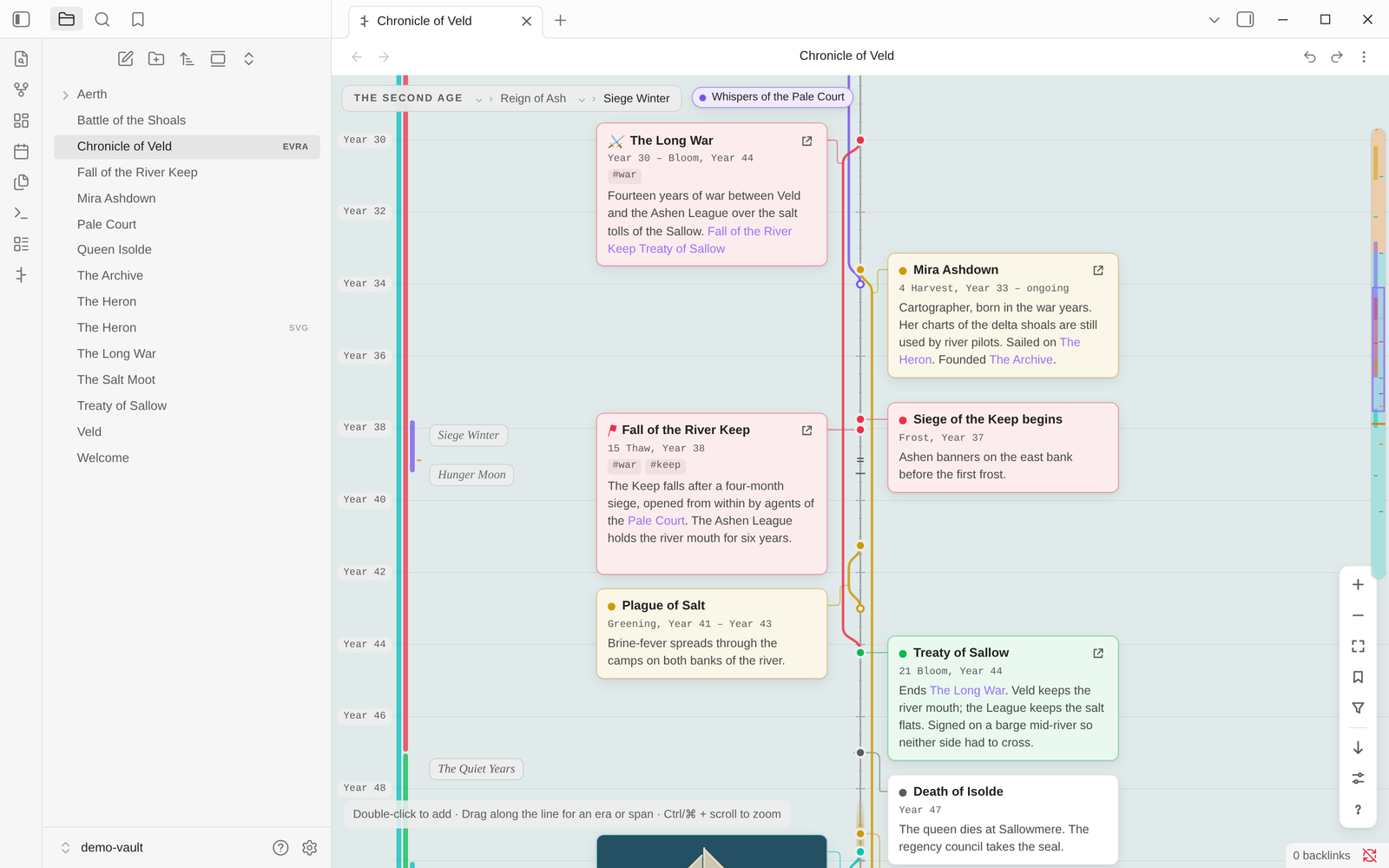
Task: Open a new tab
Action: [561, 20]
